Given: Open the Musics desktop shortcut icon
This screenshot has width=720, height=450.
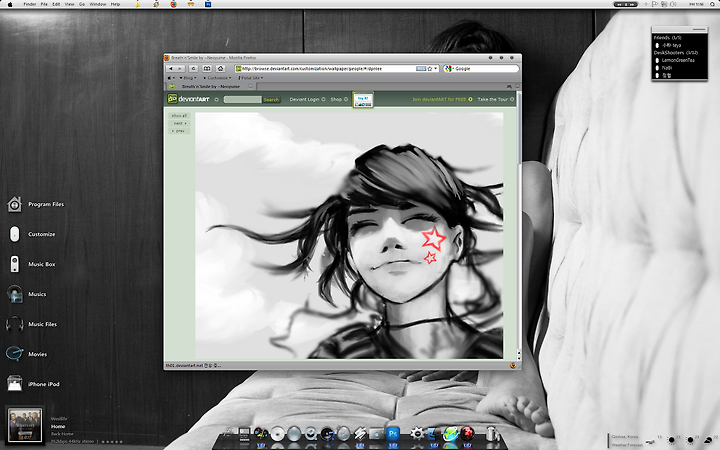Looking at the screenshot, I should coord(14,294).
